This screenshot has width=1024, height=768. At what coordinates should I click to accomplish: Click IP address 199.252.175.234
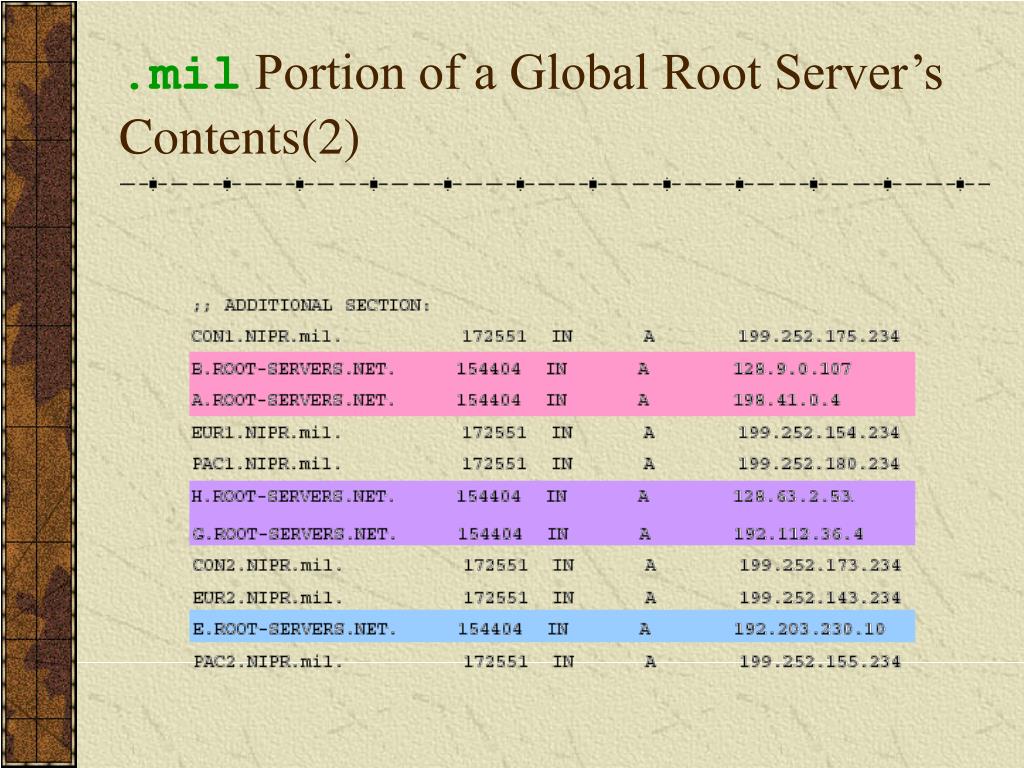818,337
